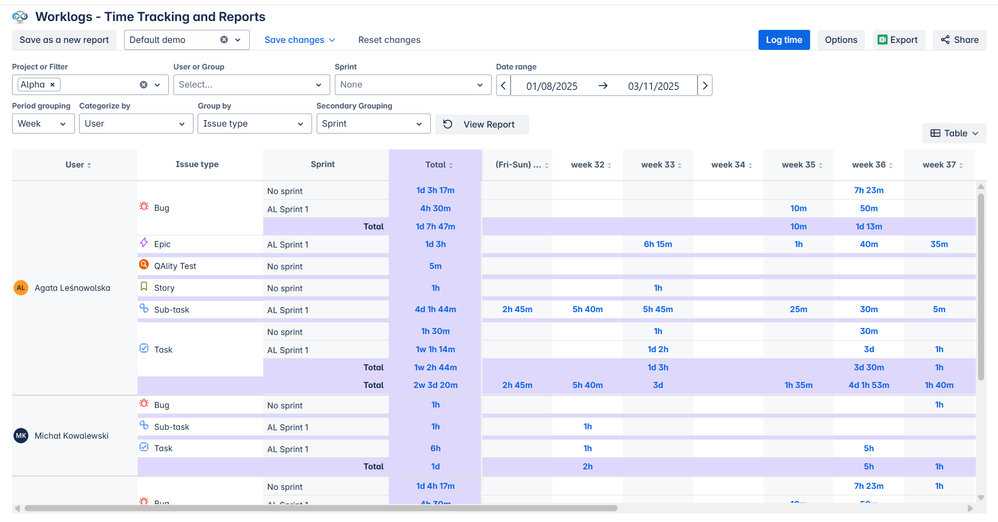Screen dimensions: 998x522
Task: Go to the previous date range
Action: tap(503, 86)
